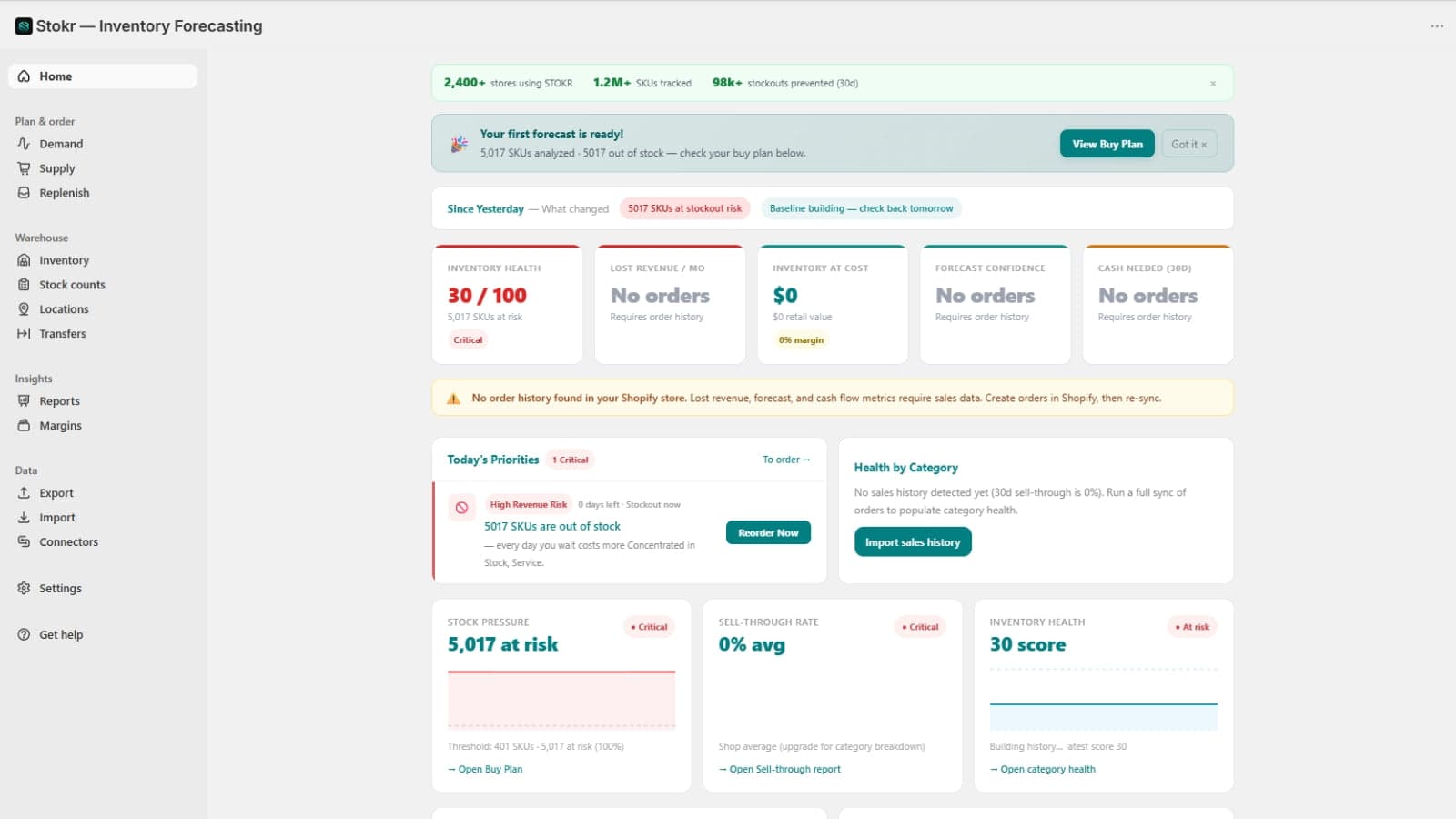Click the Forecast Confidence card
Screen dimensions: 1456x819
996,305
